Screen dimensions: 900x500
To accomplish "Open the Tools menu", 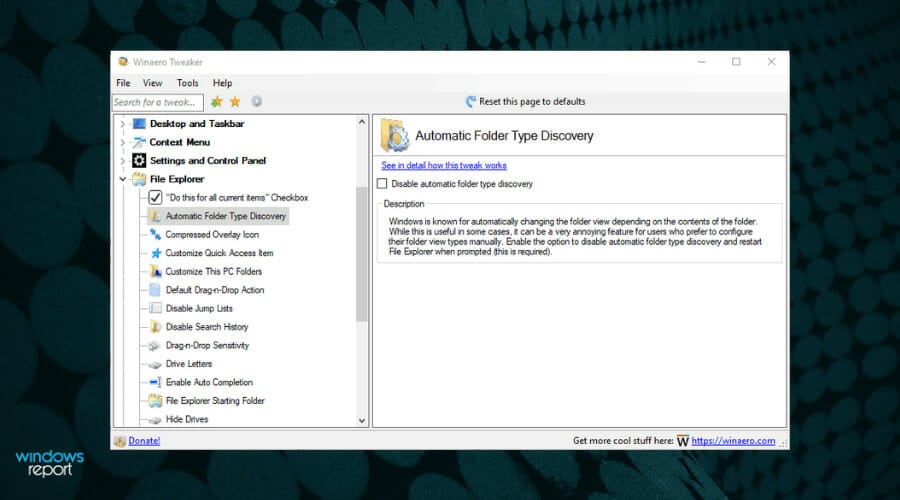I will pyautogui.click(x=188, y=83).
